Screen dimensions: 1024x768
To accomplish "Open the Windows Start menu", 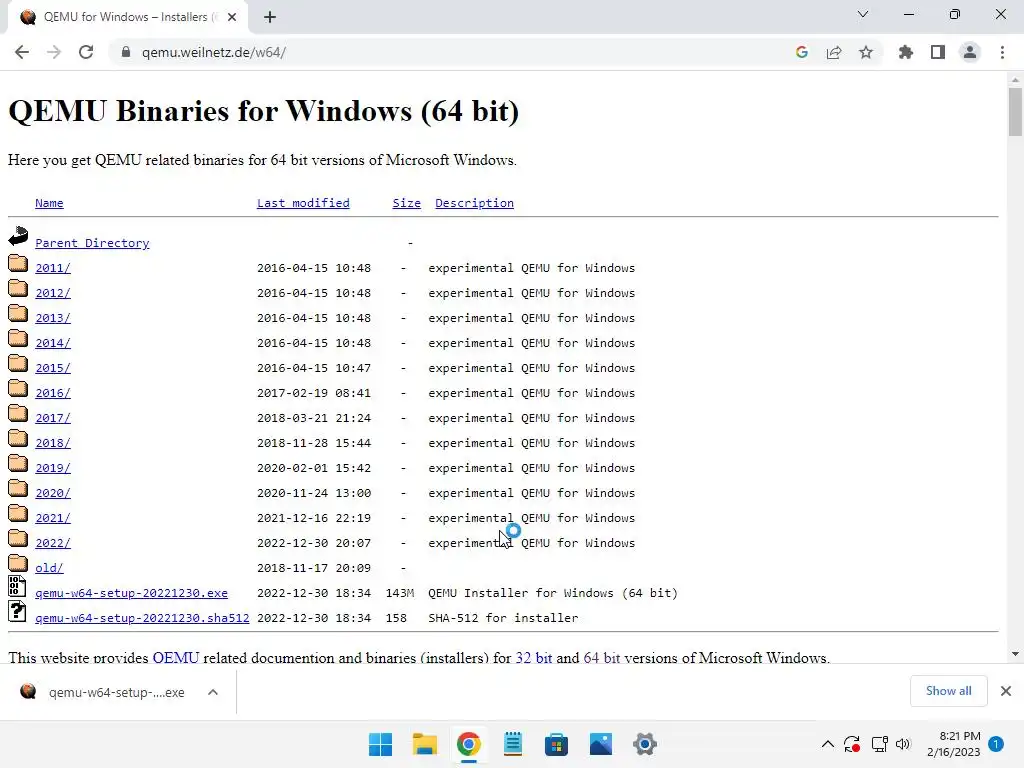I will pyautogui.click(x=381, y=744).
